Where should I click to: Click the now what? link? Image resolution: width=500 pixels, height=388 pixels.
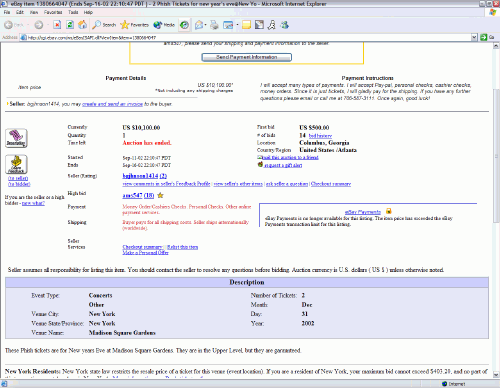33,203
